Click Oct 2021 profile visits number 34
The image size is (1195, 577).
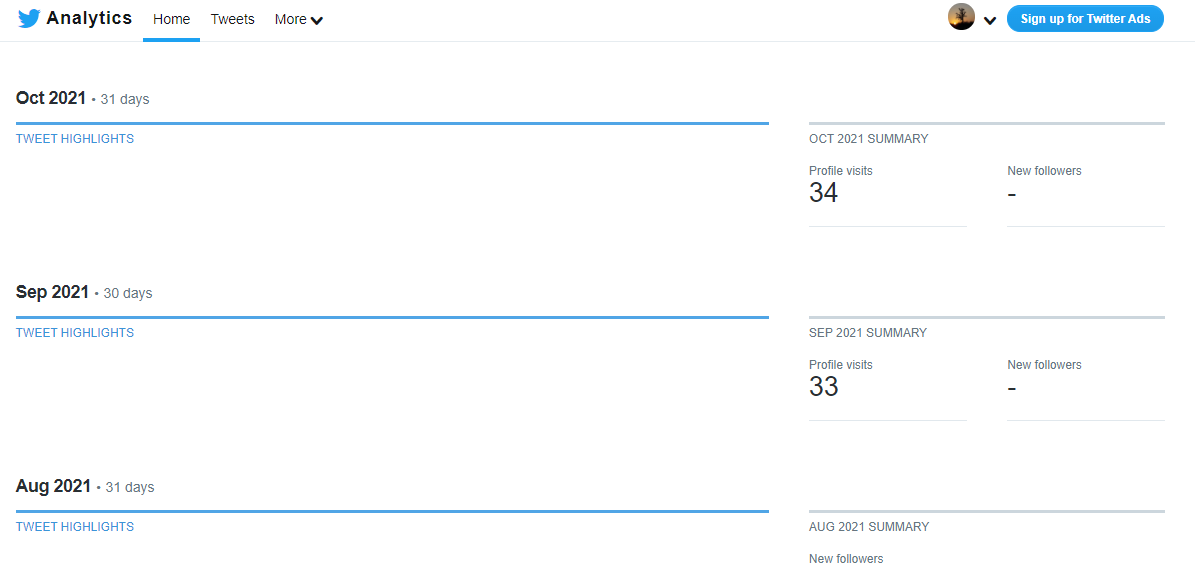(x=823, y=193)
